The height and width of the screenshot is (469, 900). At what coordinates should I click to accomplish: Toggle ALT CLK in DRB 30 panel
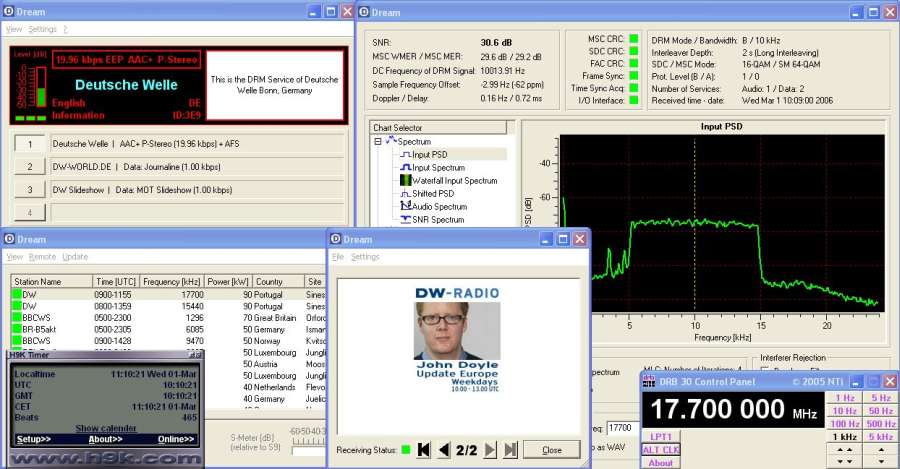(661, 449)
